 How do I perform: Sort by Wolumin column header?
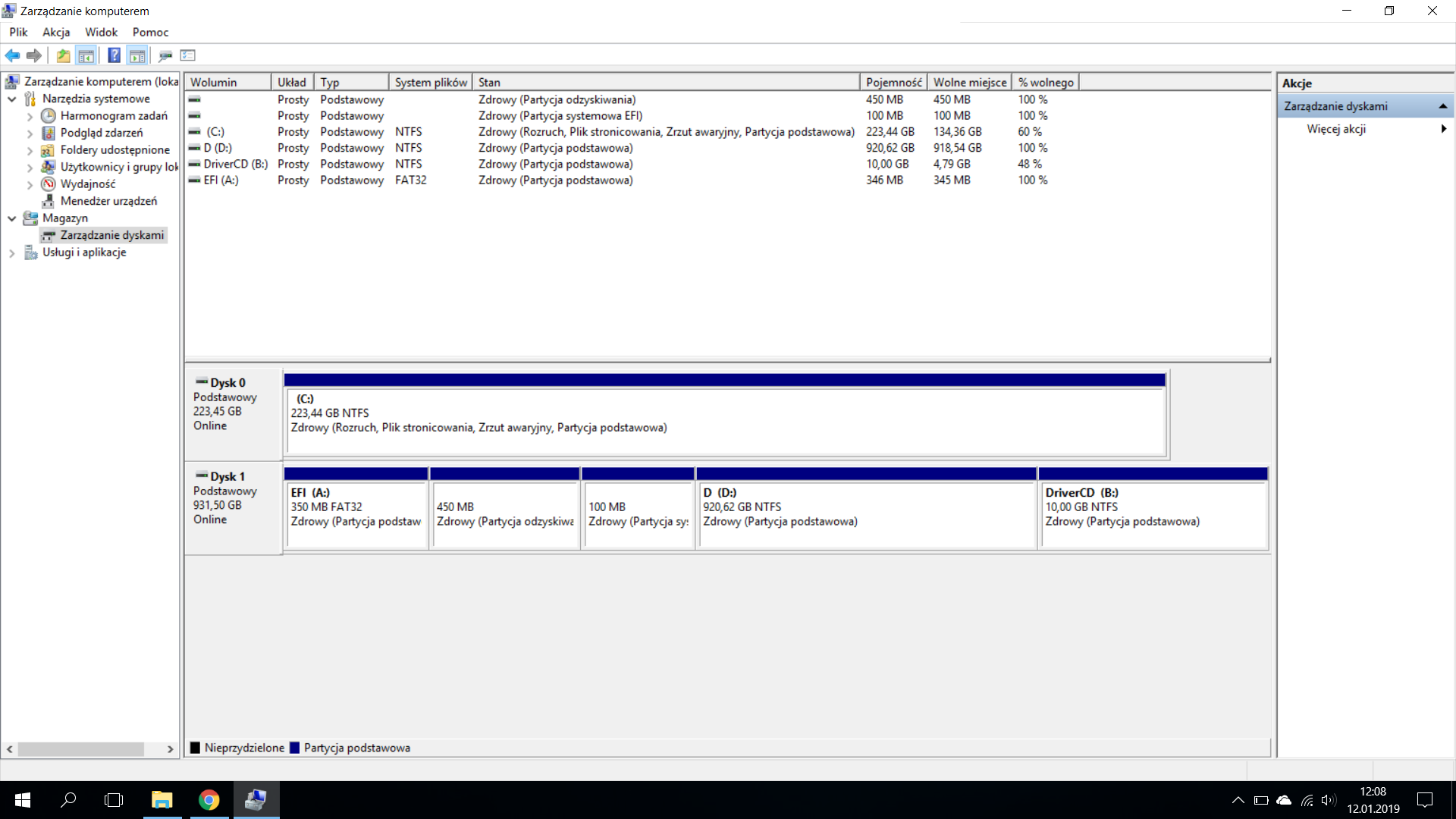tap(227, 82)
